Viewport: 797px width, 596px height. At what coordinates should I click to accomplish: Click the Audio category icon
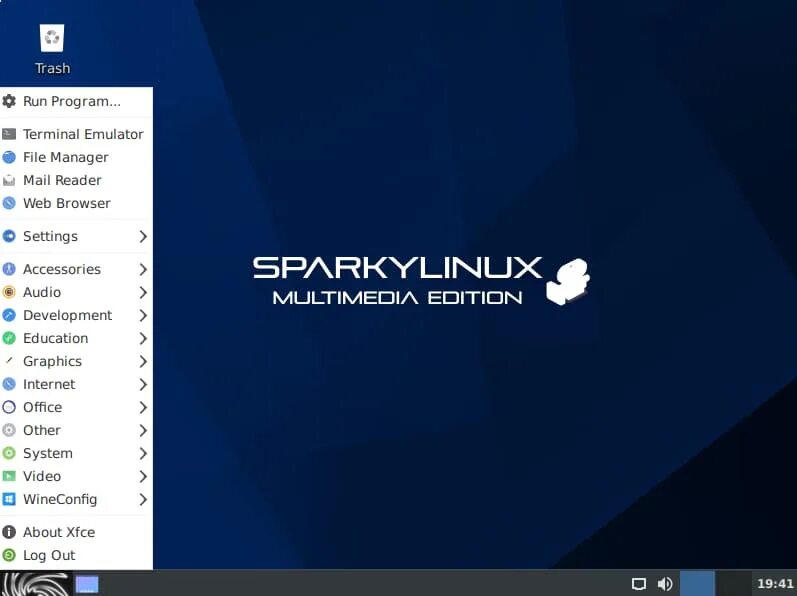[9, 292]
